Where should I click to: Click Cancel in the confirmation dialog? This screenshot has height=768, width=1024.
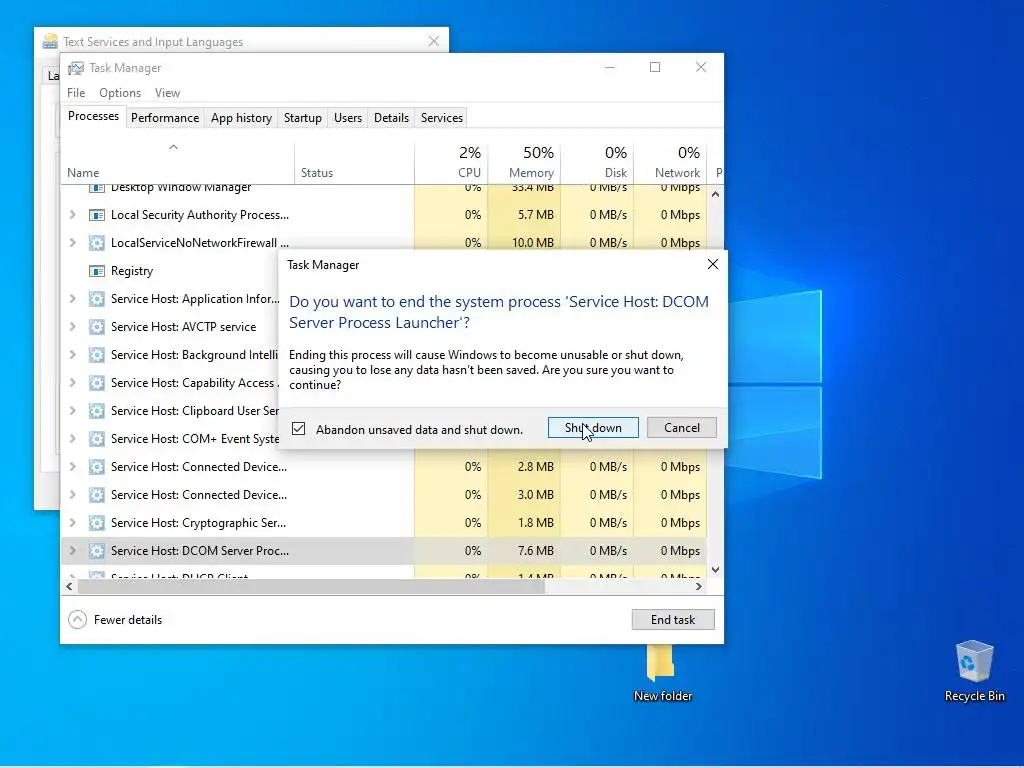click(682, 428)
